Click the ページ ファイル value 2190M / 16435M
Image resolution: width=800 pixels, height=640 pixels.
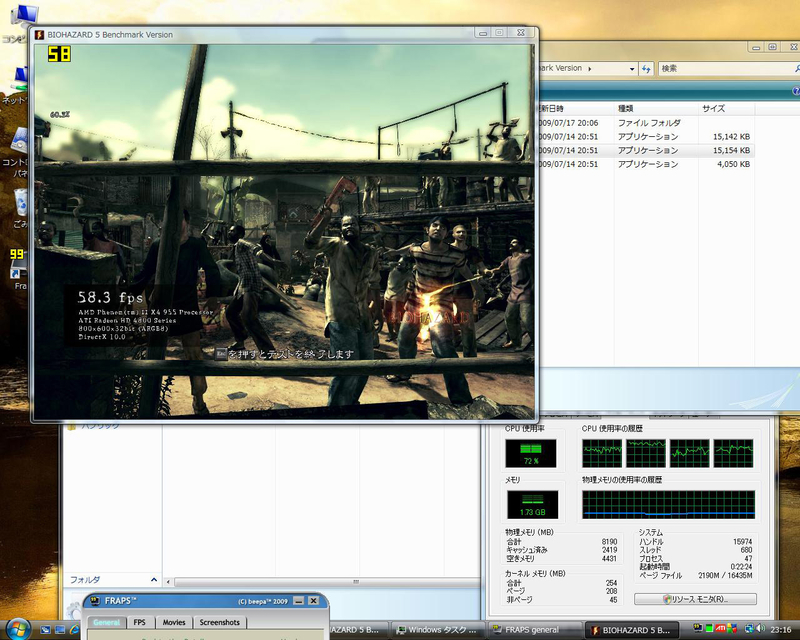(x=725, y=575)
